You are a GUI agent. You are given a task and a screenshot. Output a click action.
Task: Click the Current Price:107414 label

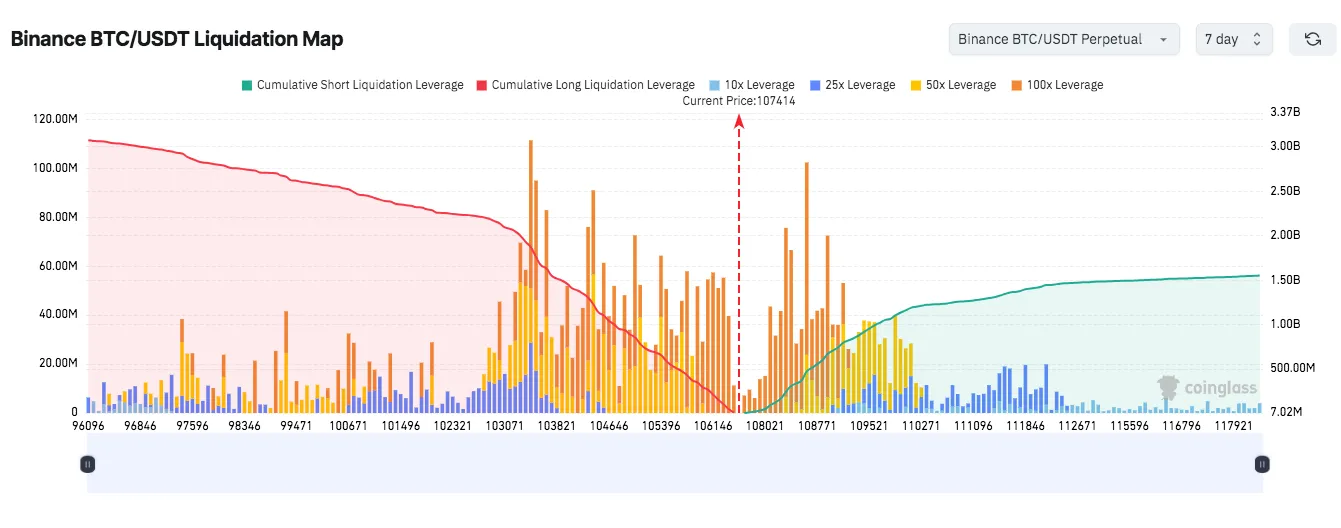(739, 101)
